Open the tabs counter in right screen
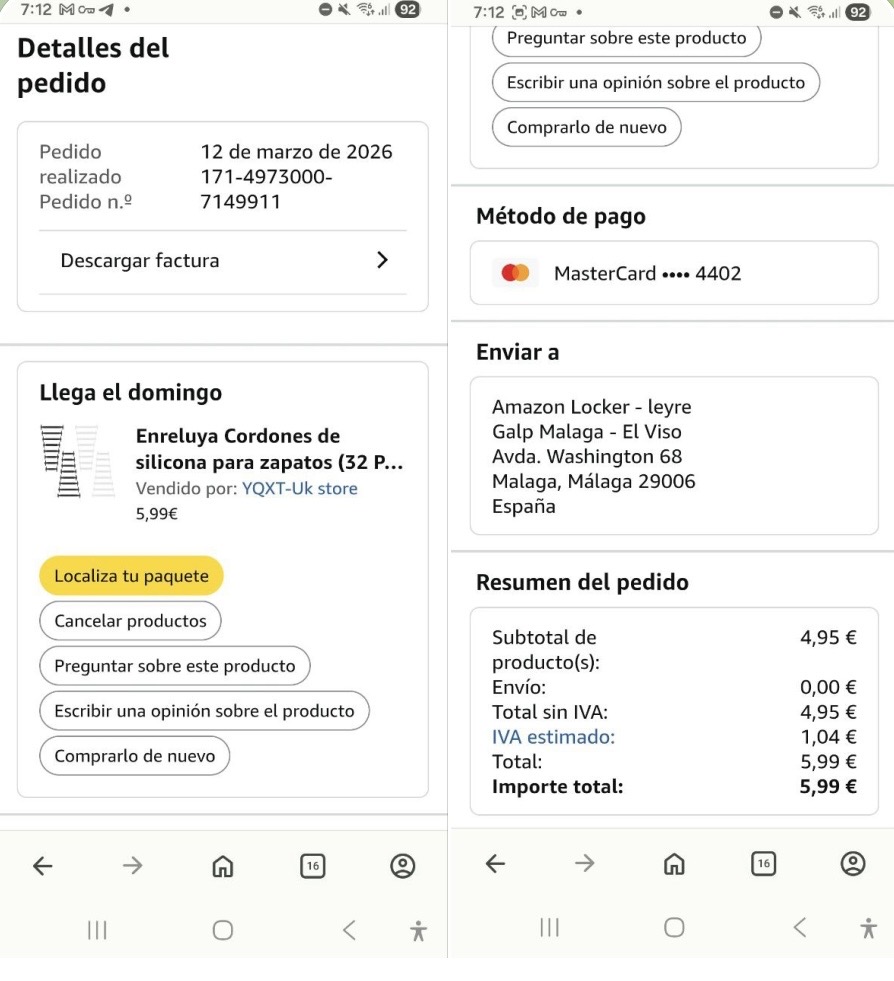 764,863
